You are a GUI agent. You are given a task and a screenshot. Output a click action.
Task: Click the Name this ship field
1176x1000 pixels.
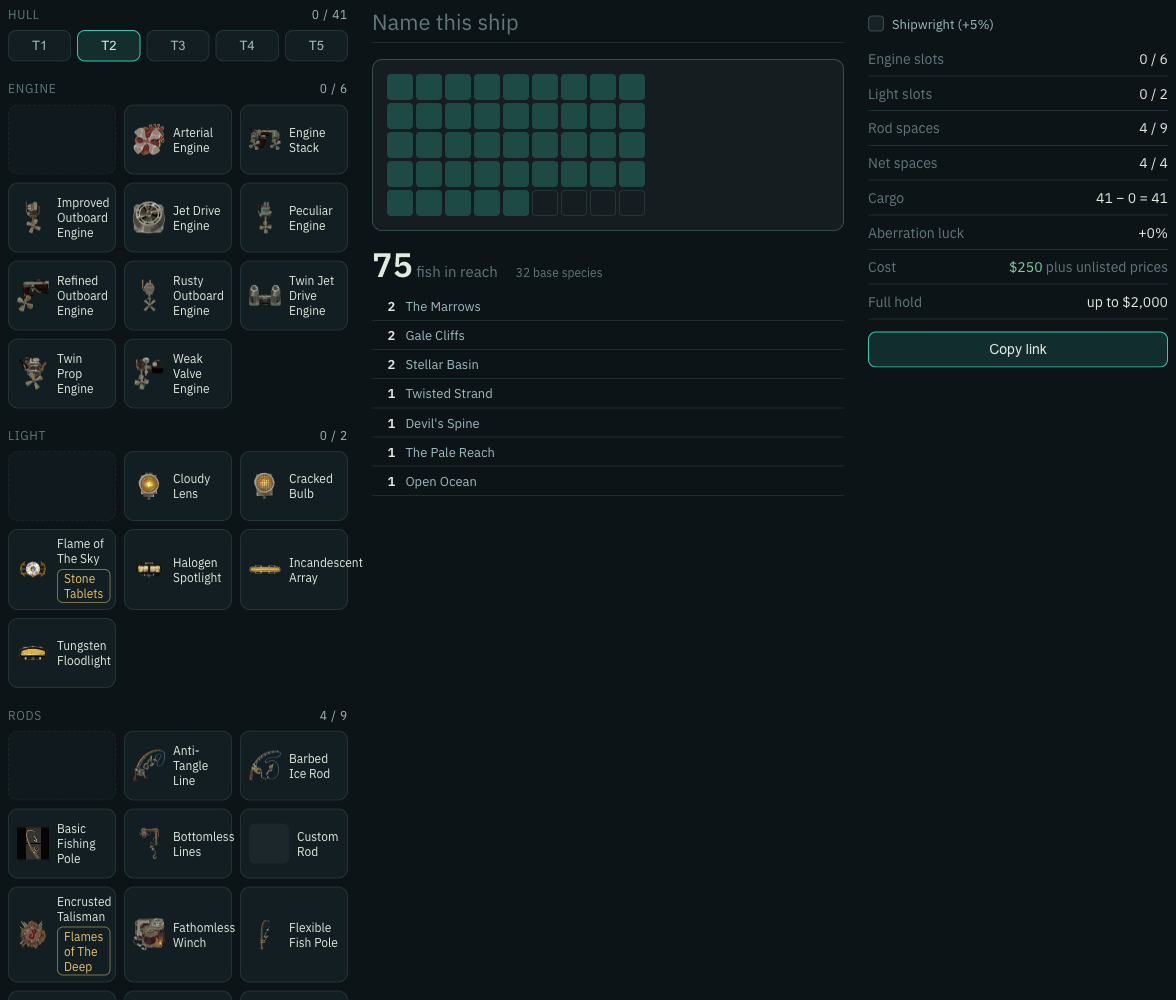point(608,23)
